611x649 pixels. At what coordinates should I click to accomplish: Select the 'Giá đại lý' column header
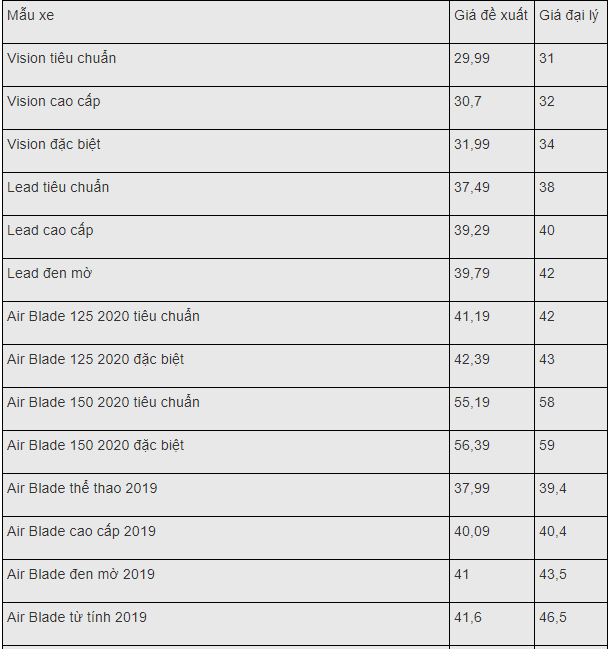click(x=571, y=22)
